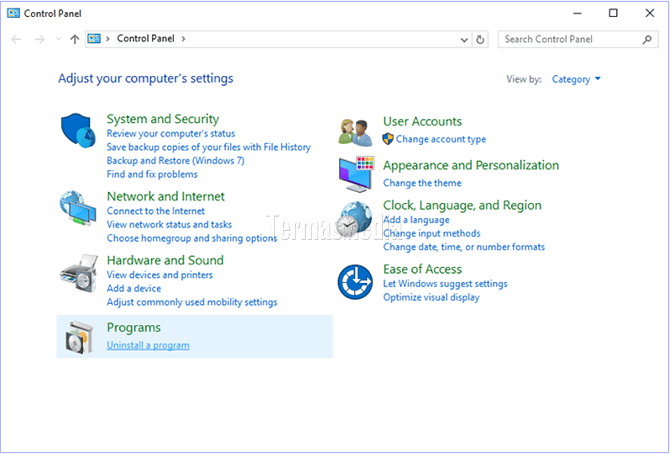670x454 pixels.
Task: Open the View by Category dropdown
Action: pos(576,79)
